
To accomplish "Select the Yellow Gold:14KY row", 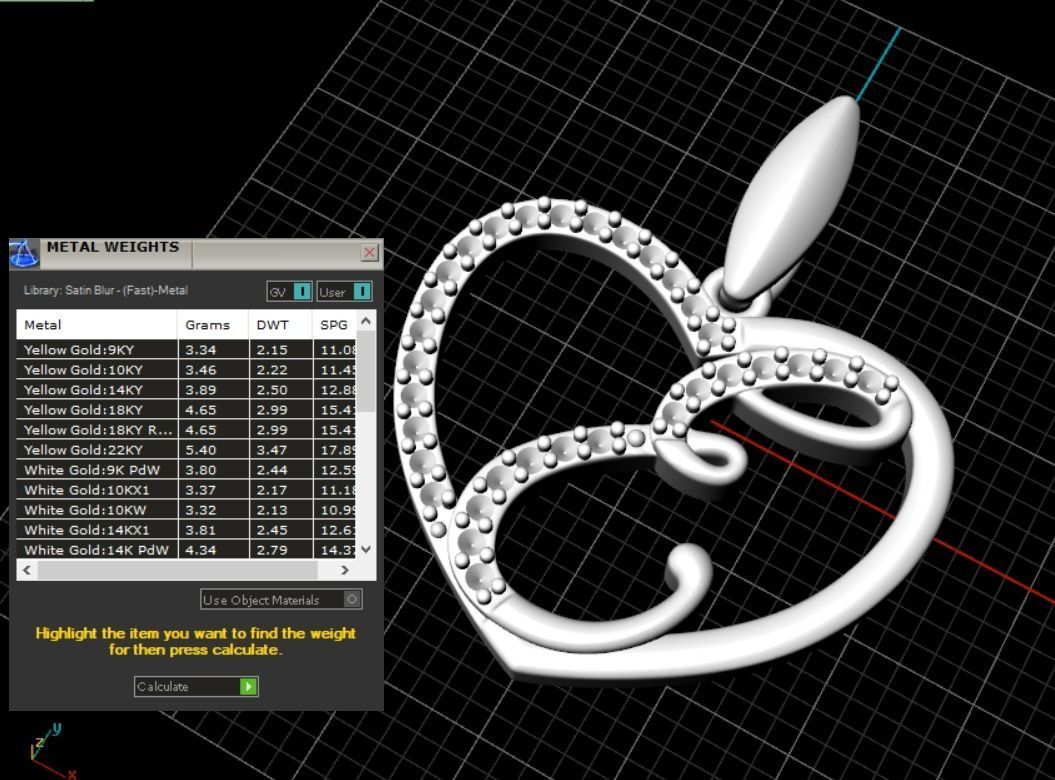I will tap(186, 390).
